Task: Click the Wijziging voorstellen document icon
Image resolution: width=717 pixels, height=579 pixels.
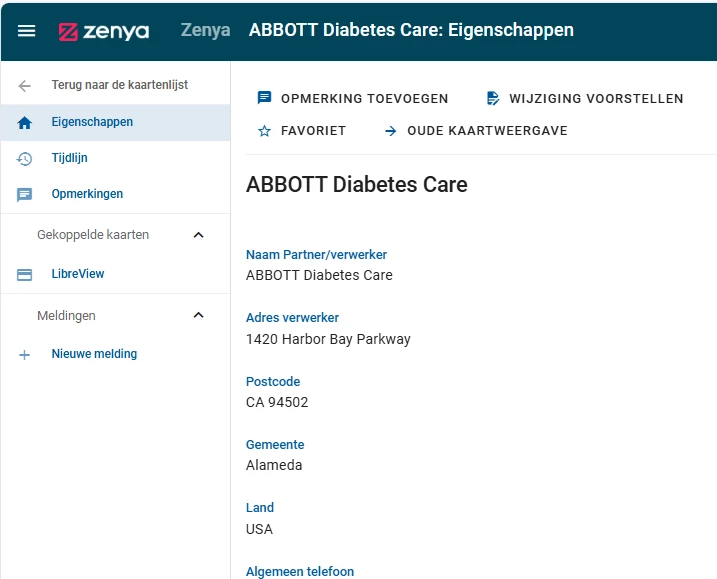Action: pyautogui.click(x=493, y=98)
